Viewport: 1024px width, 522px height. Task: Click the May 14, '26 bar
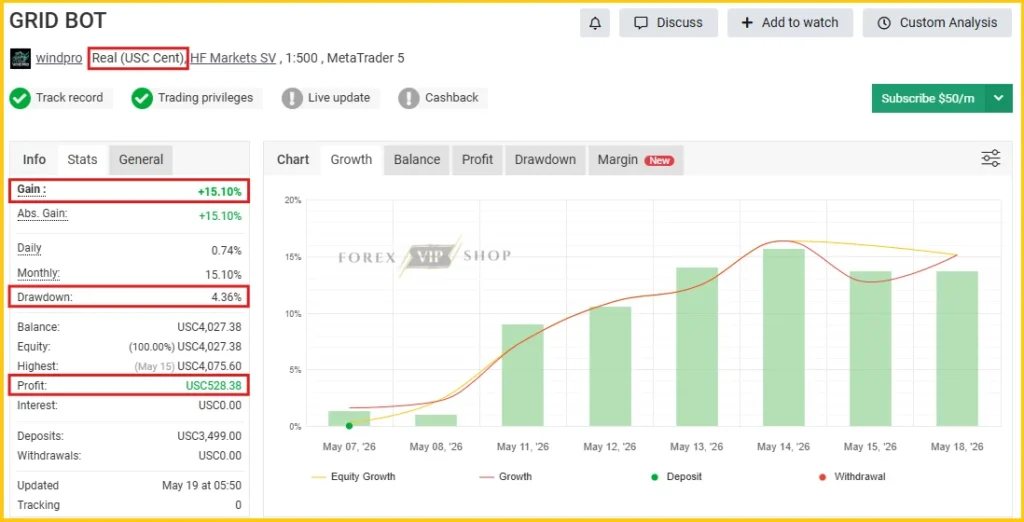[x=784, y=338]
